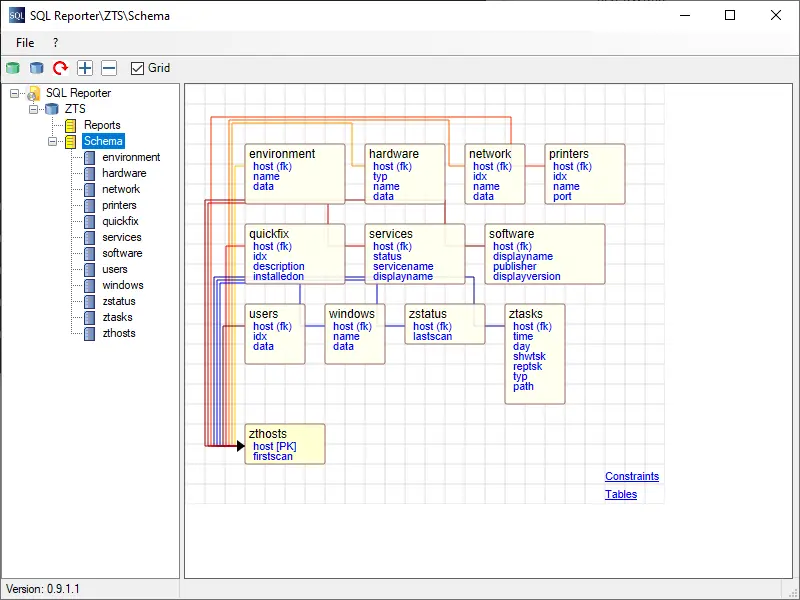Click the software table icon in tree
Viewport: 800px width, 600px height.
click(89, 253)
